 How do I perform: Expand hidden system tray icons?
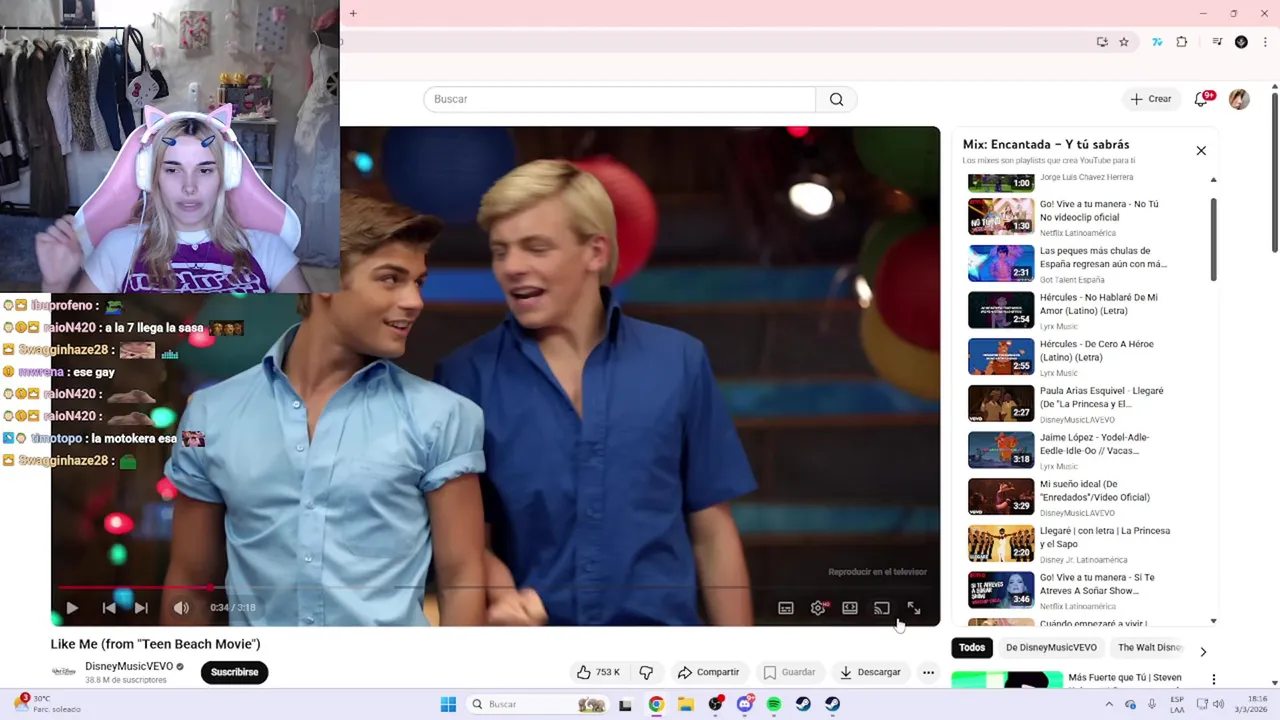[x=1108, y=704]
